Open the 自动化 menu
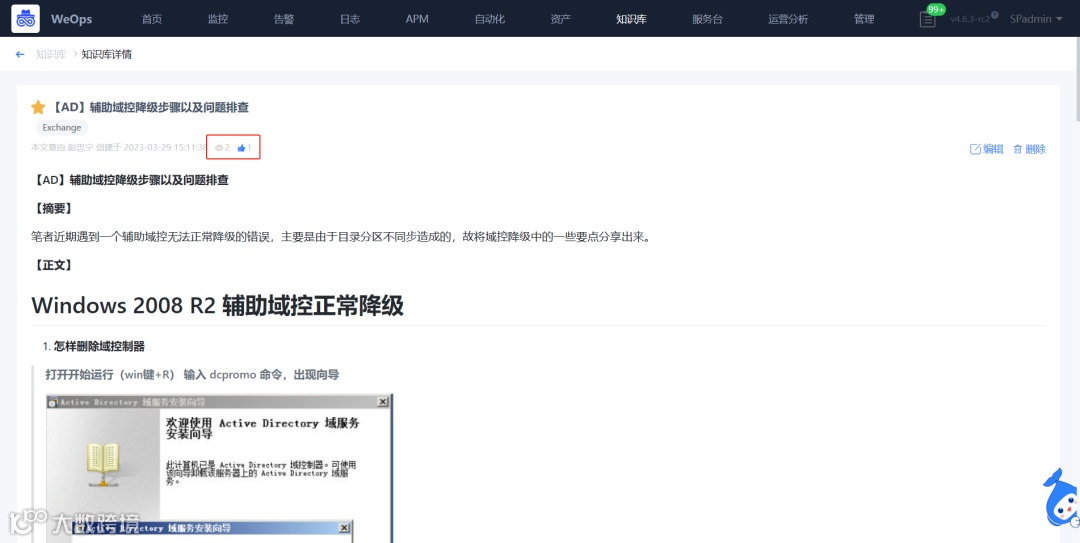The image size is (1080, 543). point(490,19)
